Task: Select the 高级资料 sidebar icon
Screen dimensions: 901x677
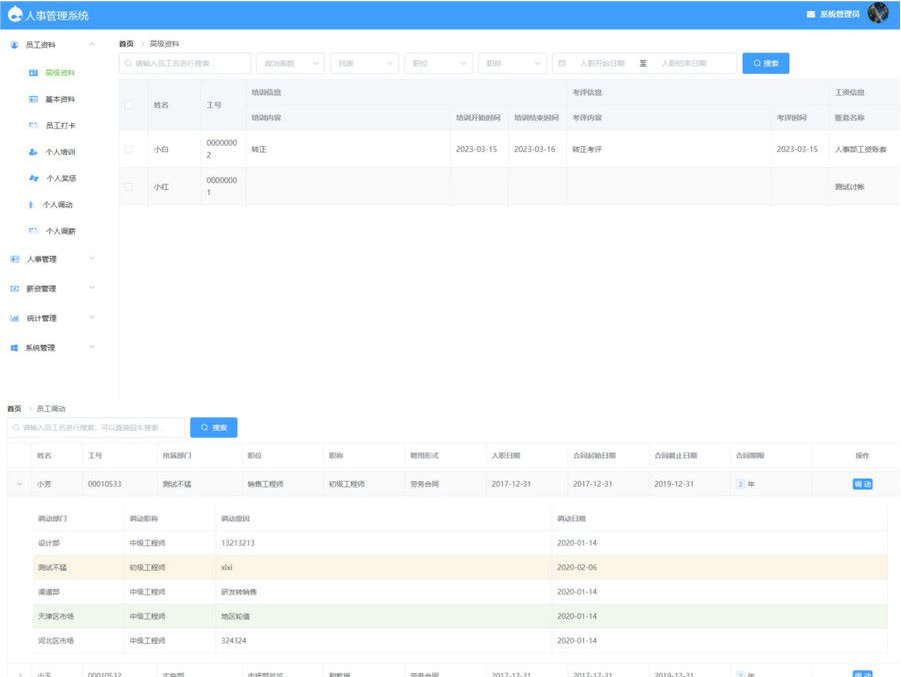Action: click(x=34, y=72)
